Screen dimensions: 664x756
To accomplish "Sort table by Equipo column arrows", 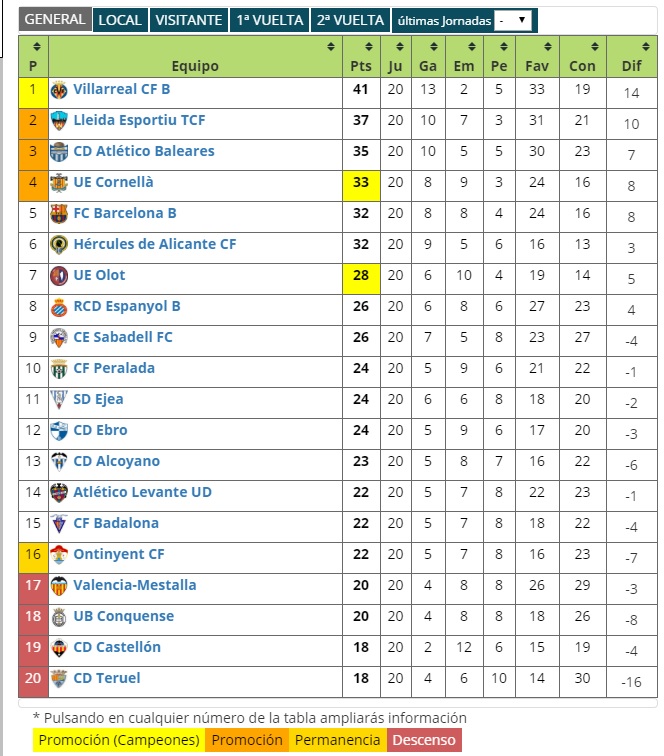I will pyautogui.click(x=331, y=46).
